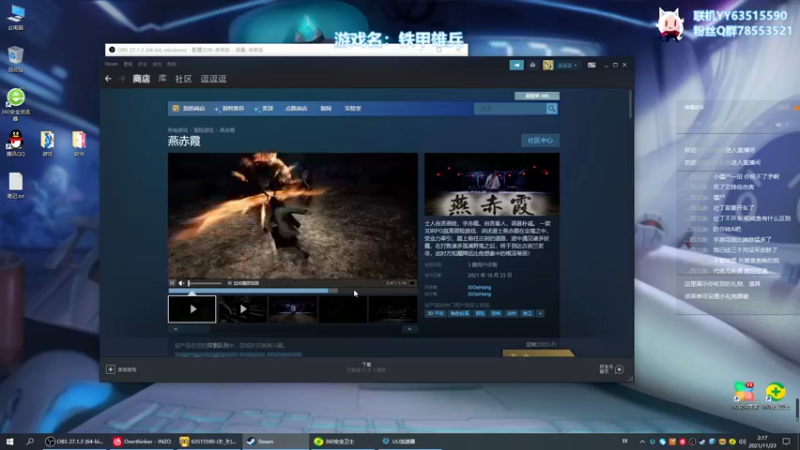The image size is (800, 450).
Task: Expand the account name dropdown
Action: coord(567,65)
